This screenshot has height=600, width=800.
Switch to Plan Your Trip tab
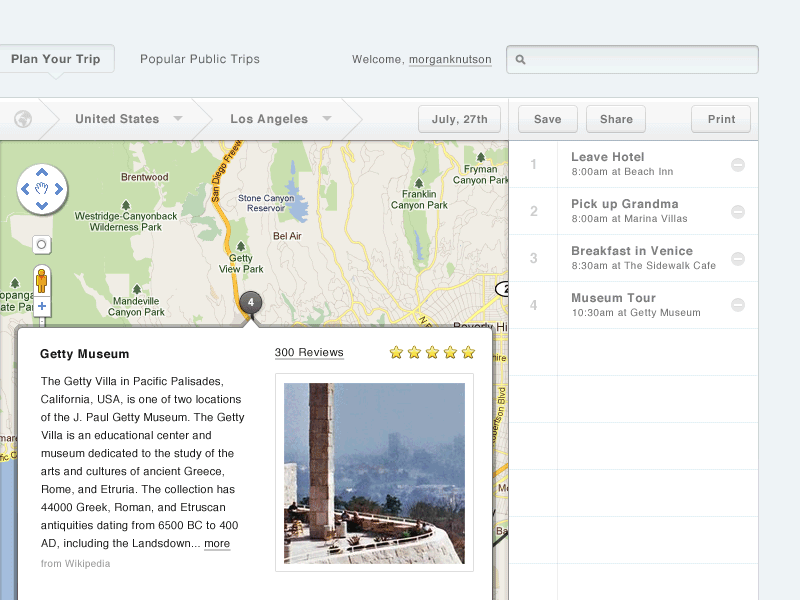coord(56,59)
